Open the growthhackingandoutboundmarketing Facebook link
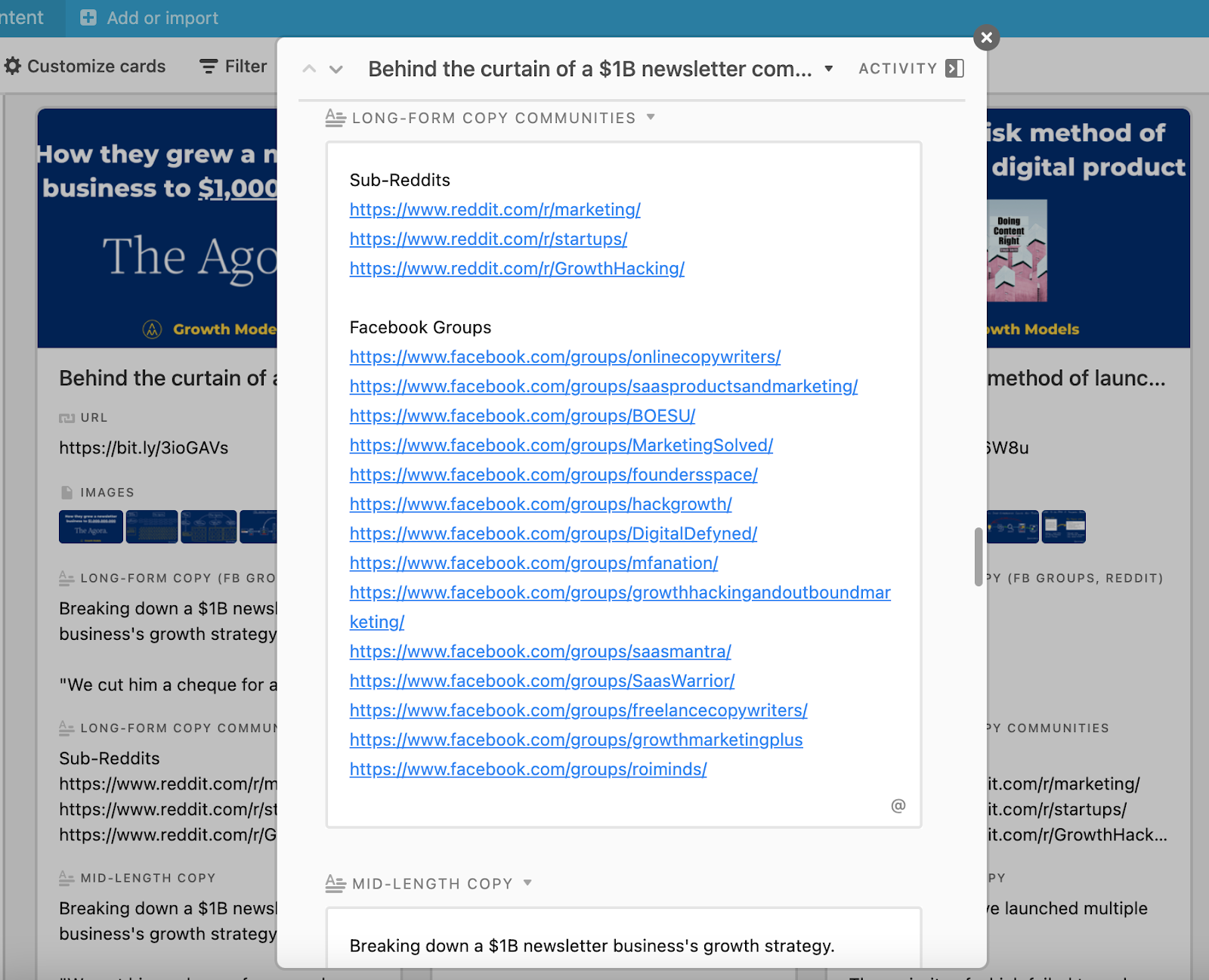Viewport: 1209px width, 980px height. (620, 592)
